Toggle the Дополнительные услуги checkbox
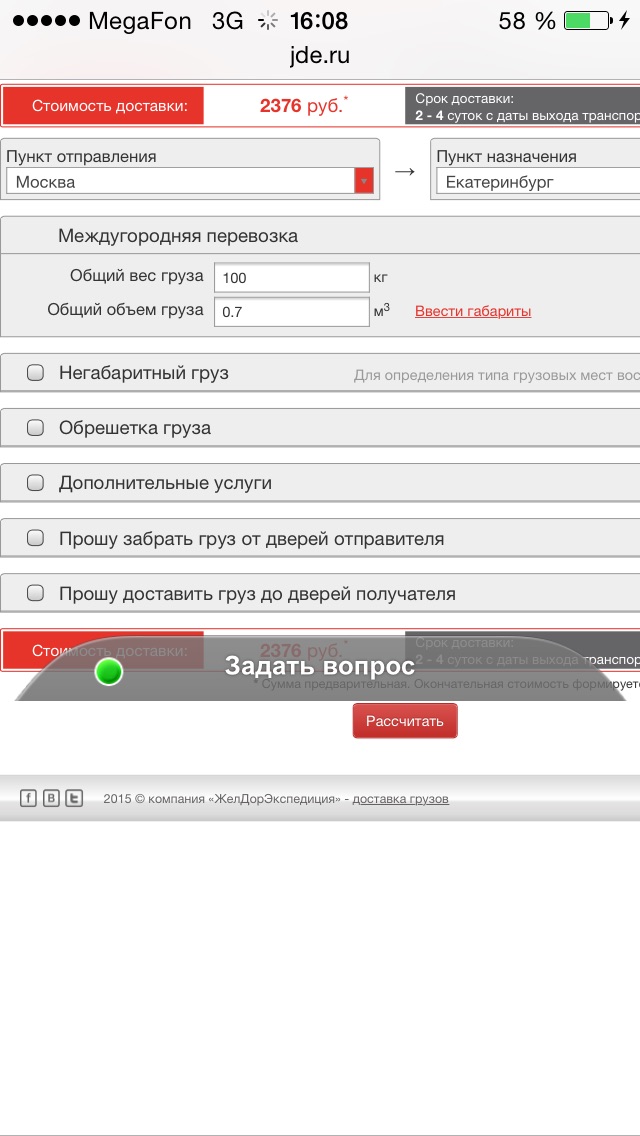The width and height of the screenshot is (640, 1136). pyautogui.click(x=35, y=483)
